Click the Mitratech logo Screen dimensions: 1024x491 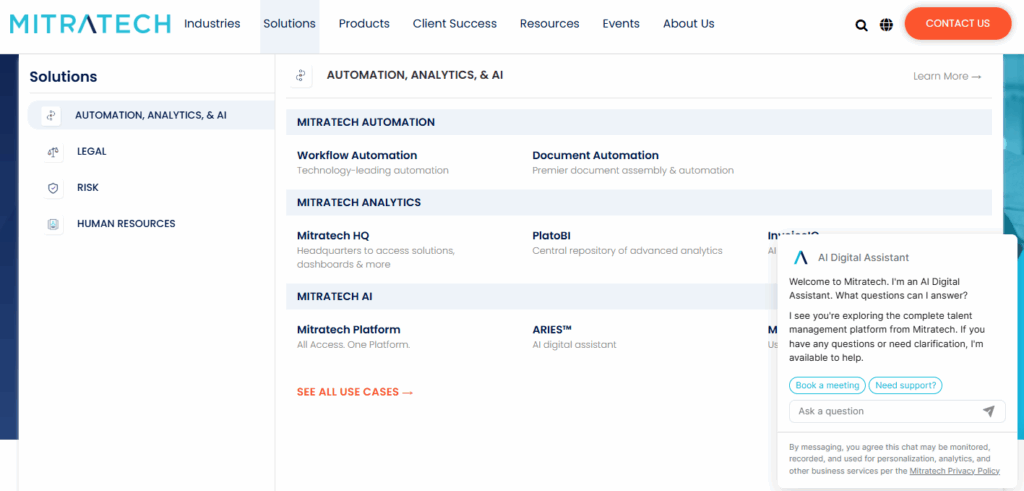90,24
